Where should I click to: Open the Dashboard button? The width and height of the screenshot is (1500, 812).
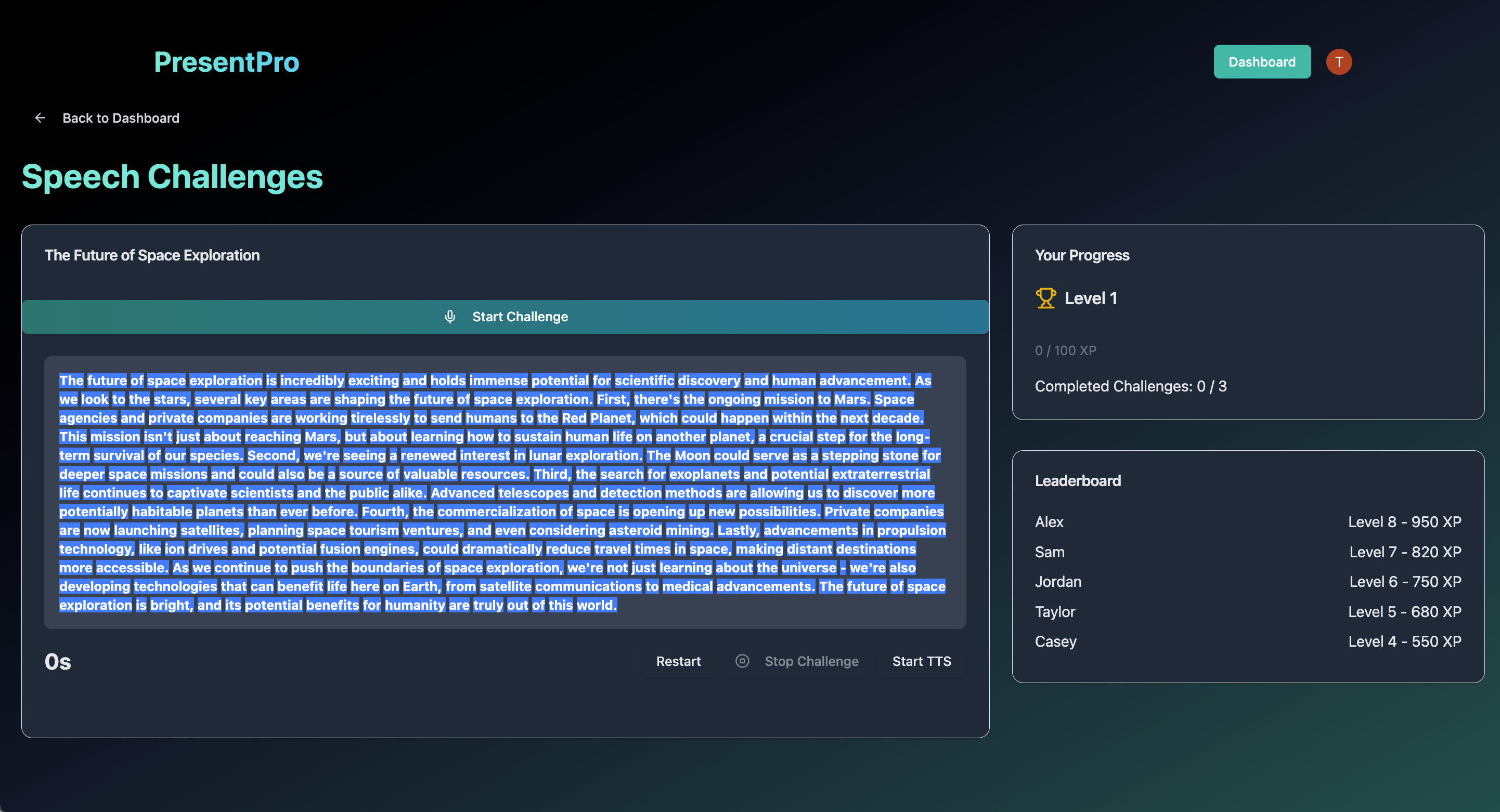[1262, 62]
